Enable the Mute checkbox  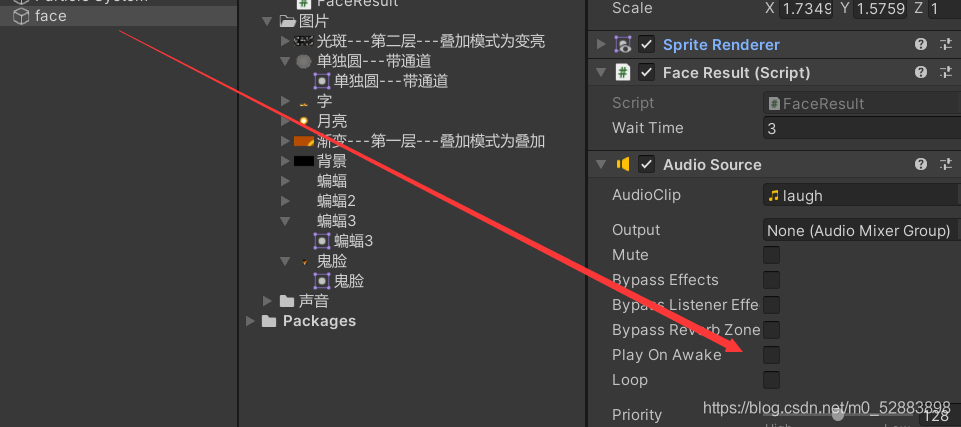coord(771,255)
